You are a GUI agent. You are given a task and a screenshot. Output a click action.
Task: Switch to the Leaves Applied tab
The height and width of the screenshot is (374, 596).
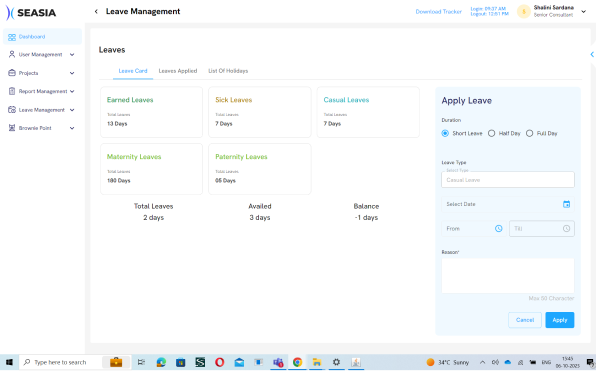click(x=178, y=71)
